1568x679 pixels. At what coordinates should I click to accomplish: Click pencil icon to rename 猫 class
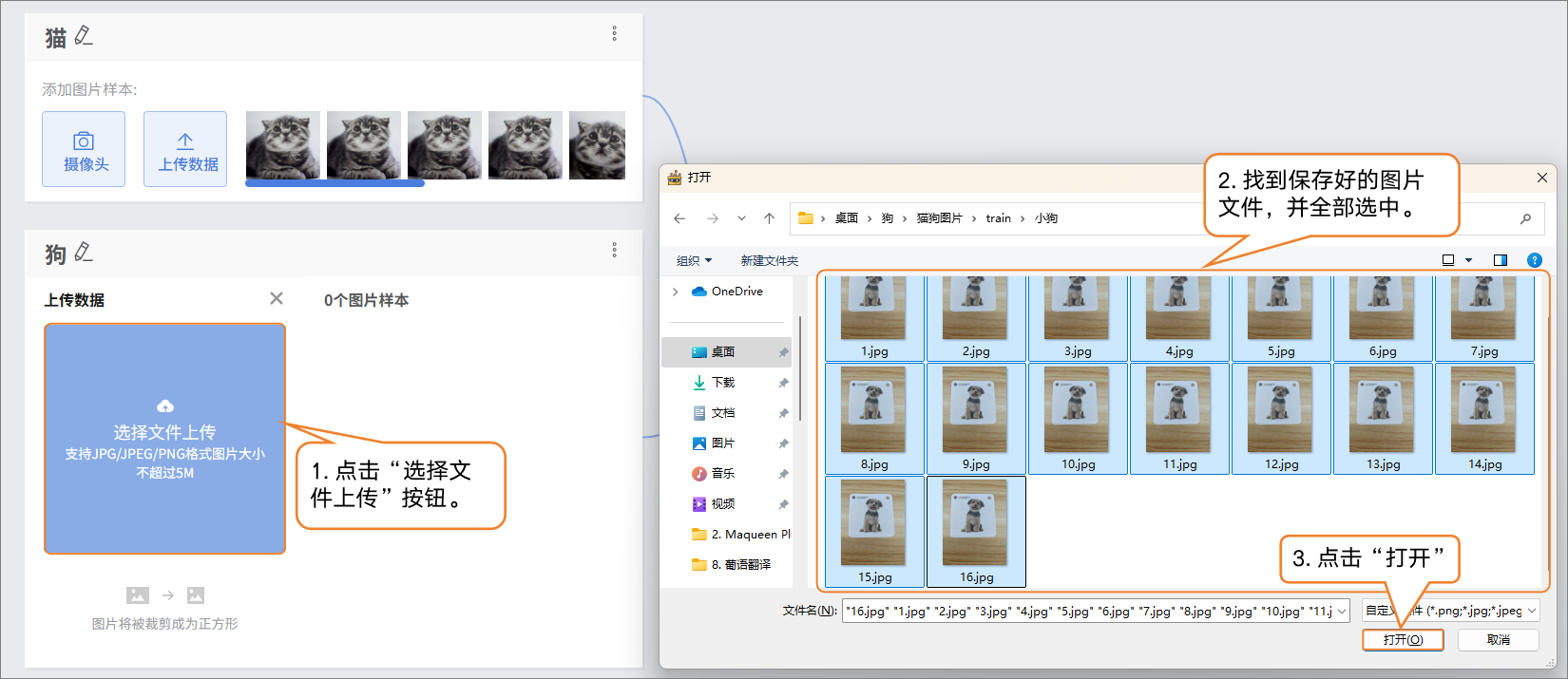click(84, 36)
